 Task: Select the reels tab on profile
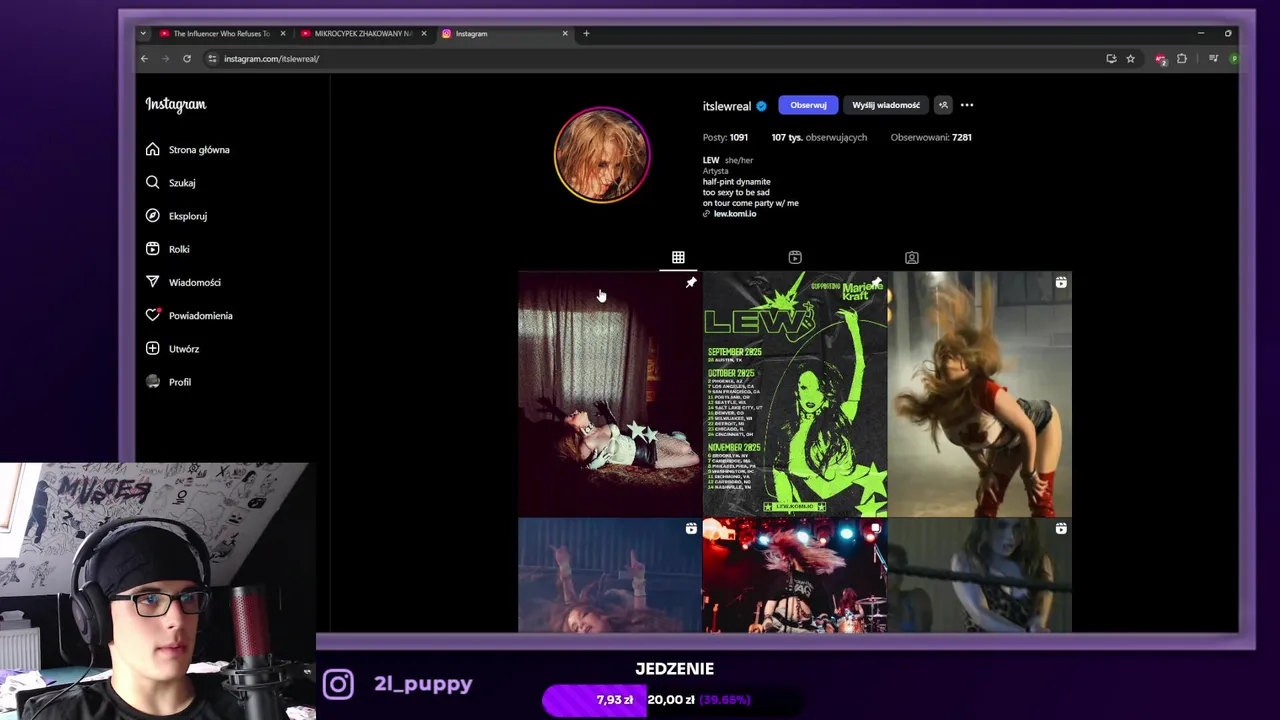(x=795, y=258)
